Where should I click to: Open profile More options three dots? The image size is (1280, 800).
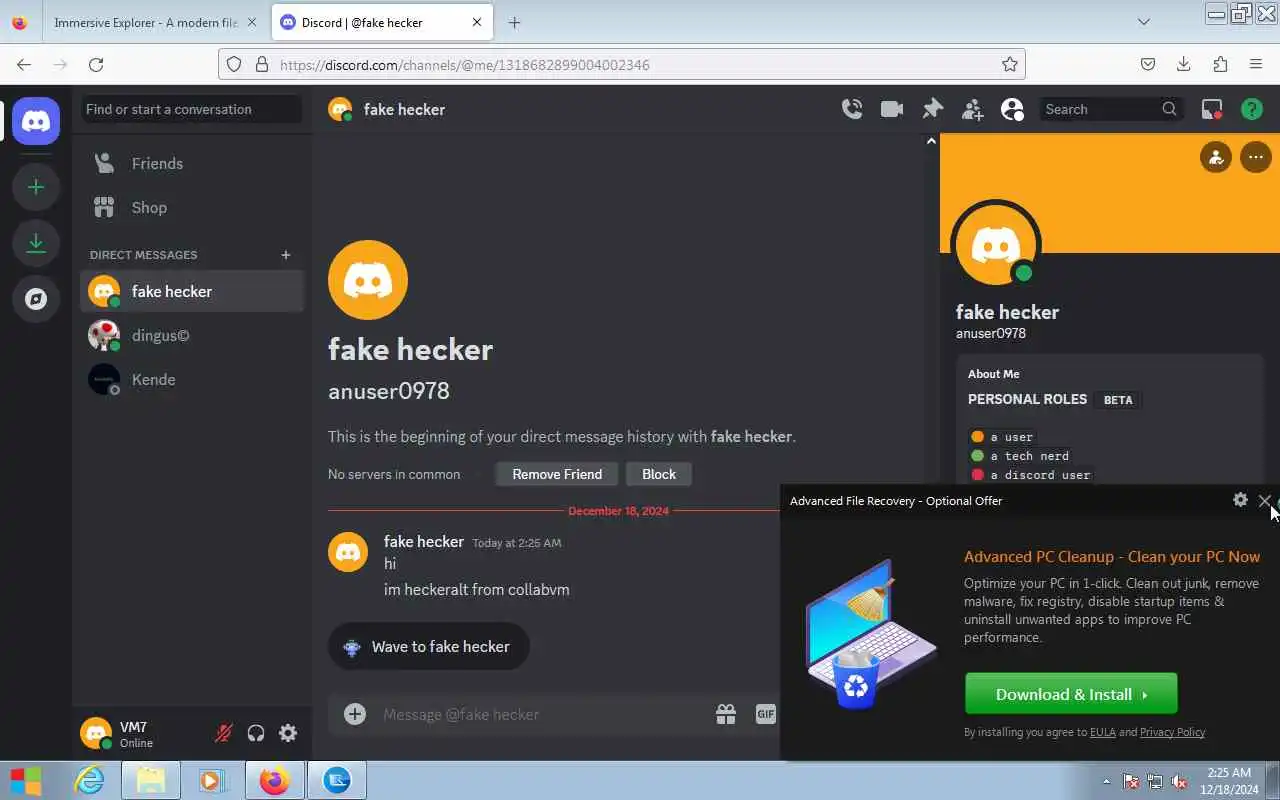pyautogui.click(x=1255, y=157)
